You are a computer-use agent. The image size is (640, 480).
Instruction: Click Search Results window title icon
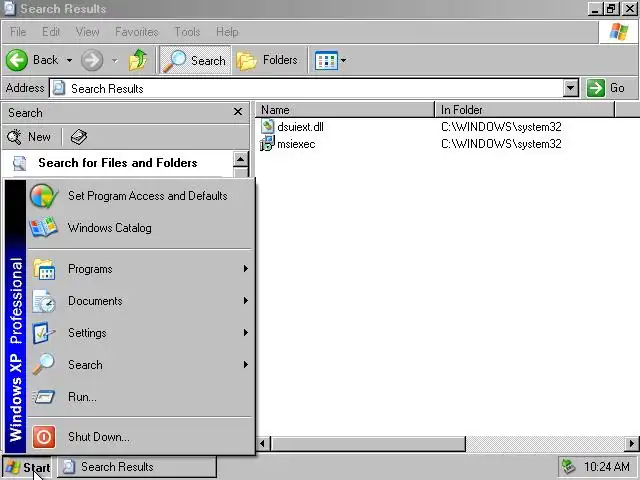[x=9, y=8]
